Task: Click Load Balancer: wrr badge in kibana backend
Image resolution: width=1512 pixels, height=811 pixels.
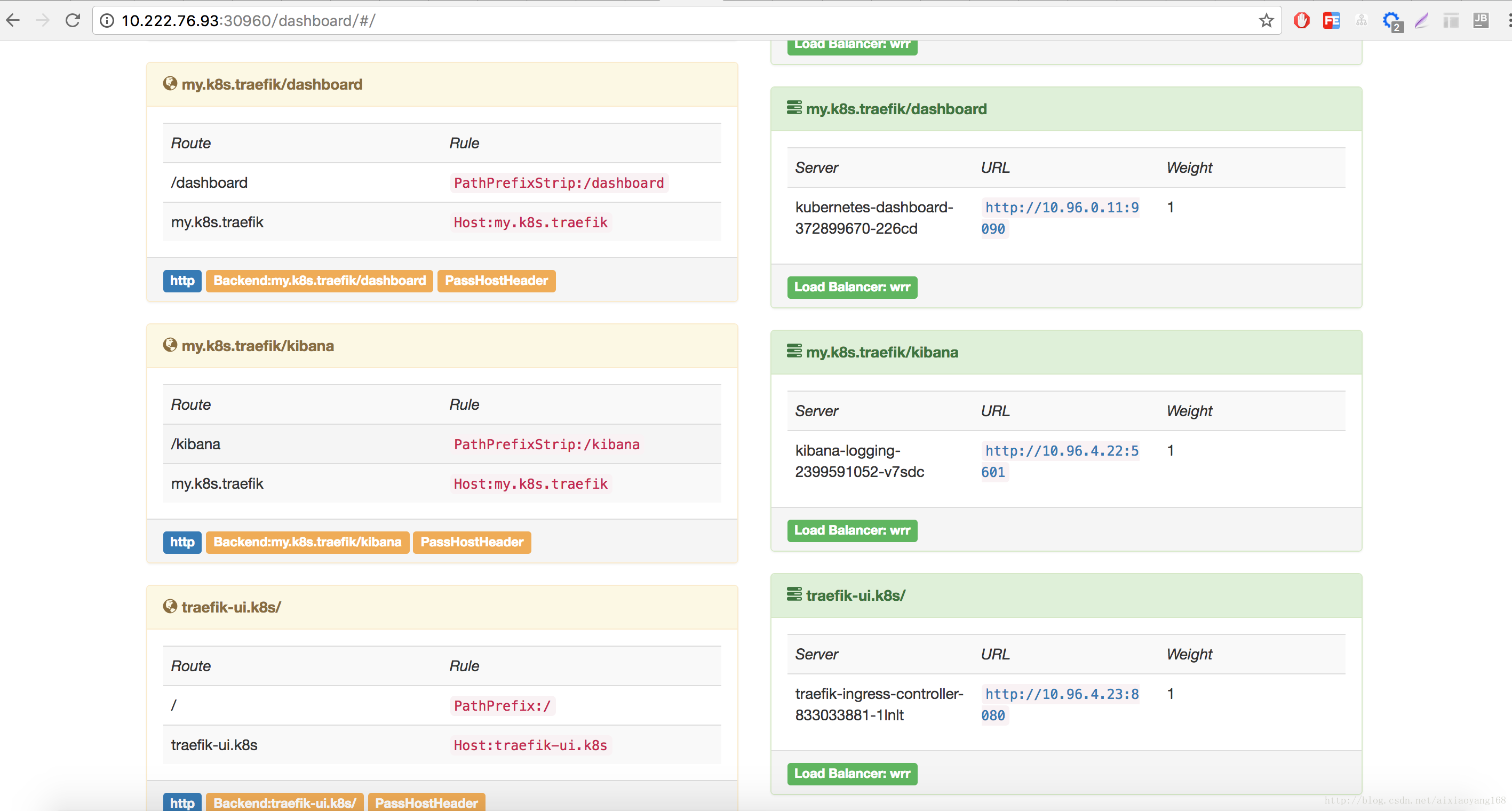Action: [852, 530]
